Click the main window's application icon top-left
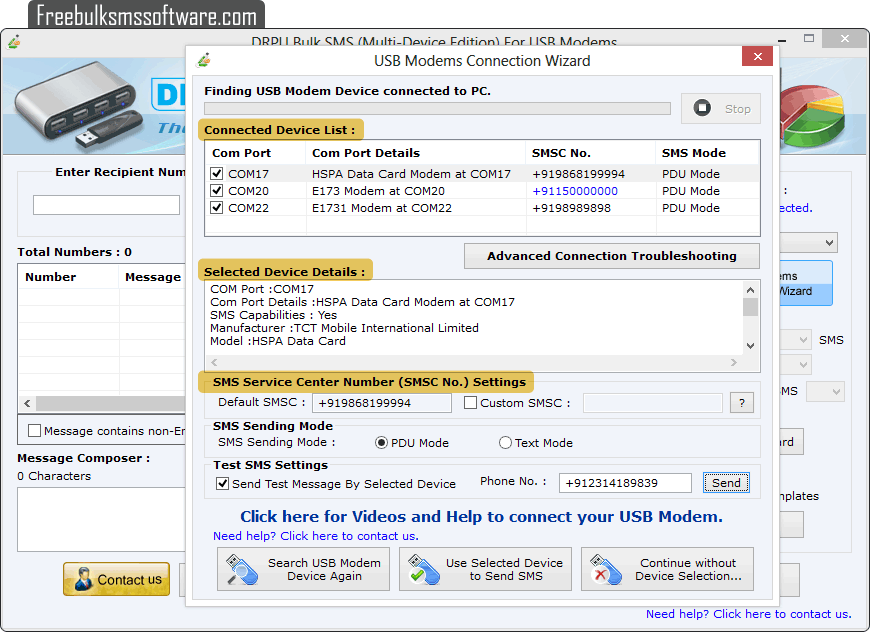Viewport: 870px width, 632px height. (x=14, y=42)
